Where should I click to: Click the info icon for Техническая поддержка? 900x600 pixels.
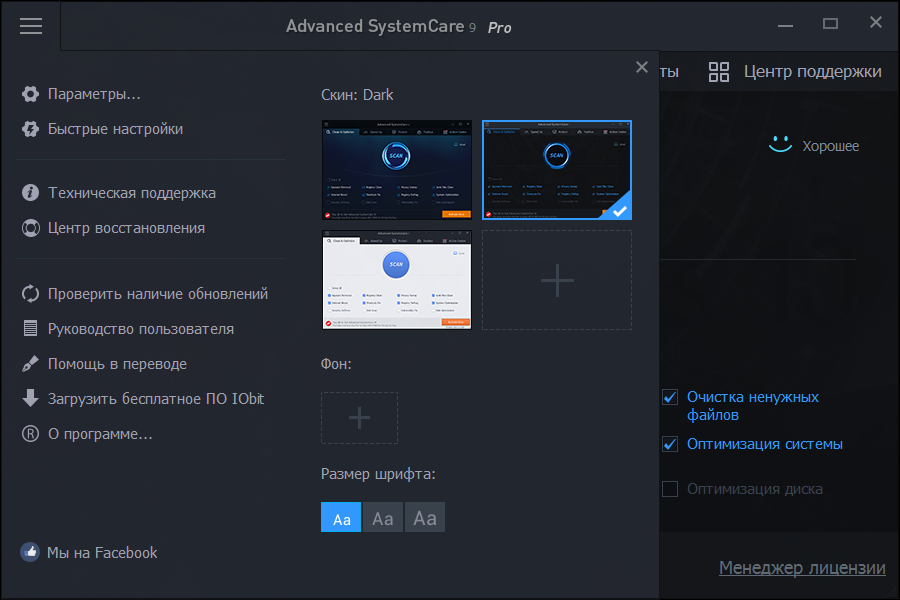click(x=30, y=193)
